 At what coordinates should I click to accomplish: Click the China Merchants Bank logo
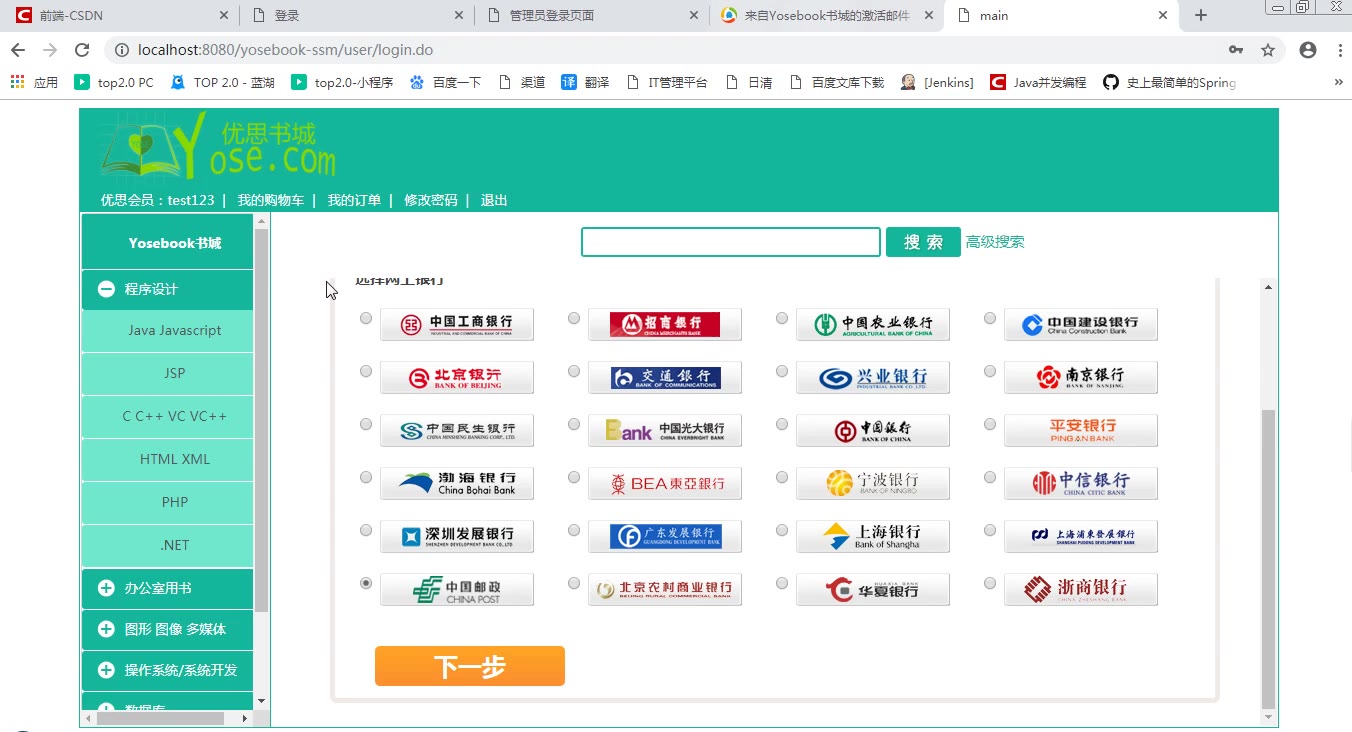point(665,324)
